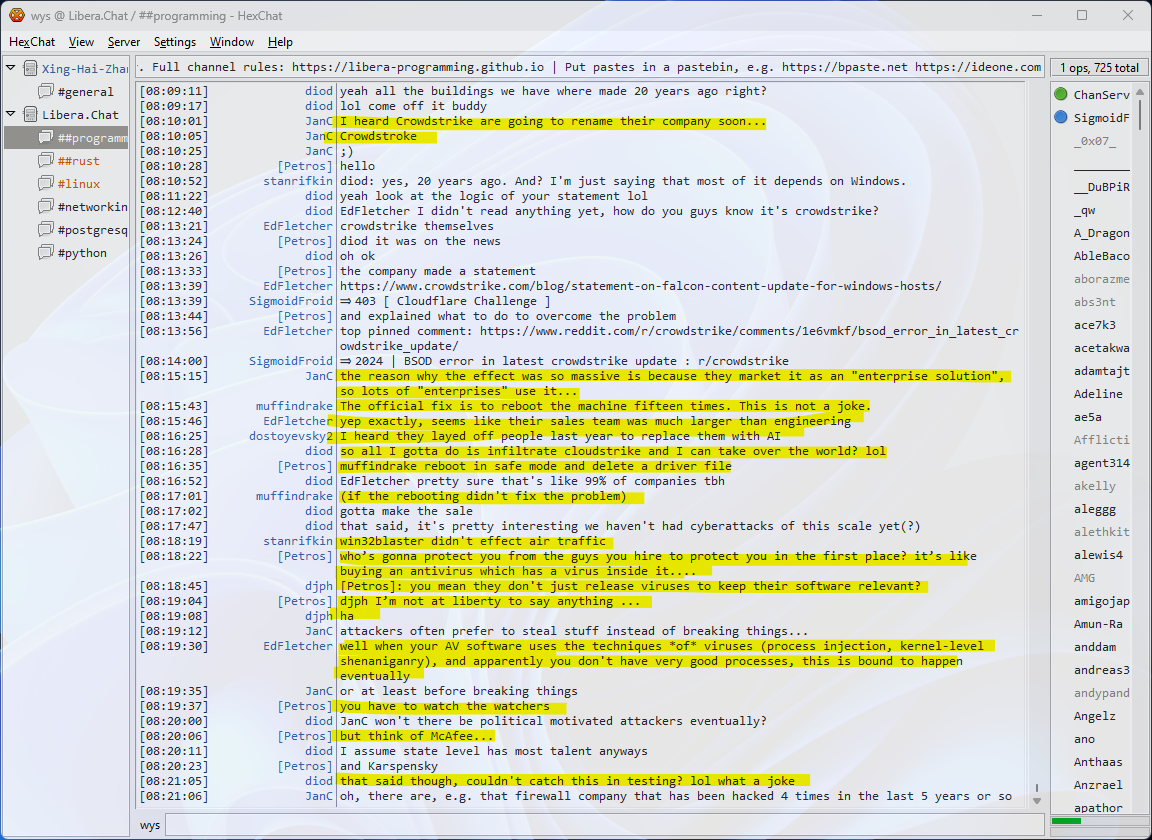The image size is (1152, 840).
Task: Click ChanServ's green op status icon
Action: point(1061,95)
